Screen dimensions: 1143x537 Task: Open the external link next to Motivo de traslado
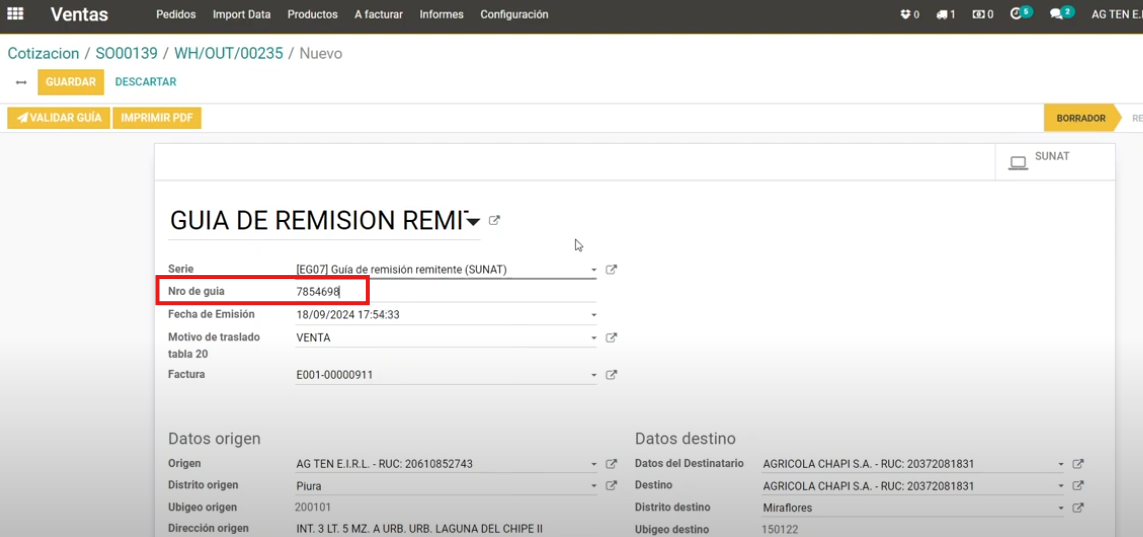click(x=611, y=338)
